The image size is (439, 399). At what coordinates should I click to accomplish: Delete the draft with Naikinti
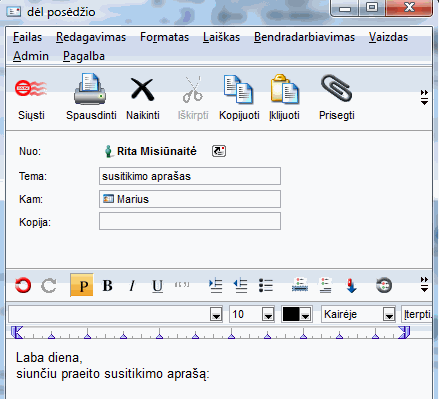pyautogui.click(x=143, y=97)
